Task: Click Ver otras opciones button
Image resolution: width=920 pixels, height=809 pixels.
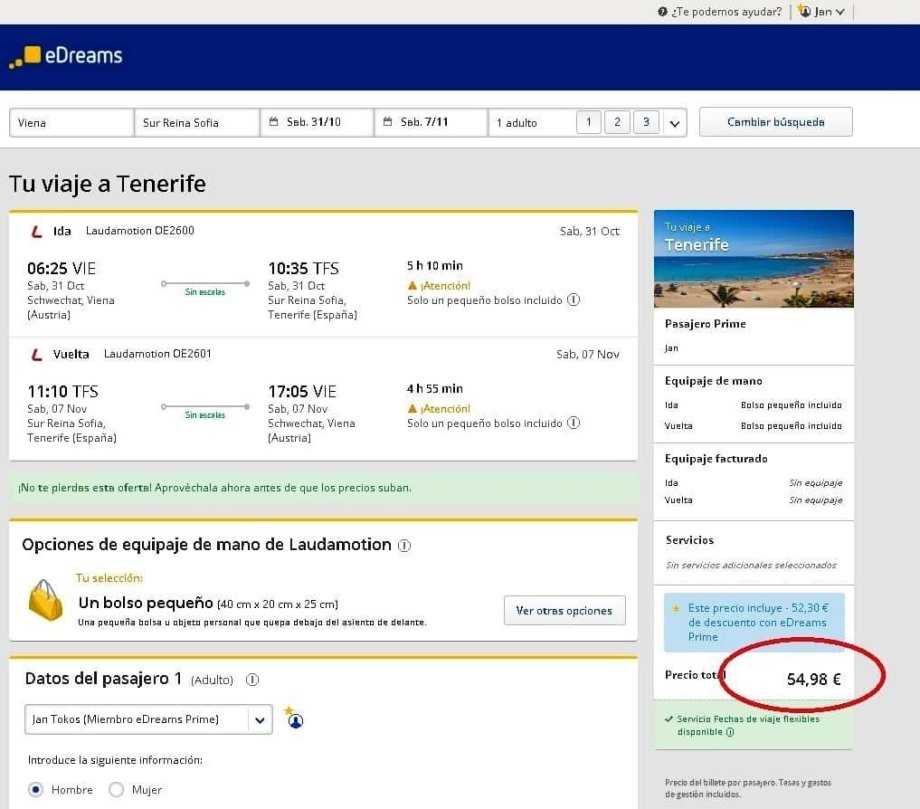Action: pos(564,610)
